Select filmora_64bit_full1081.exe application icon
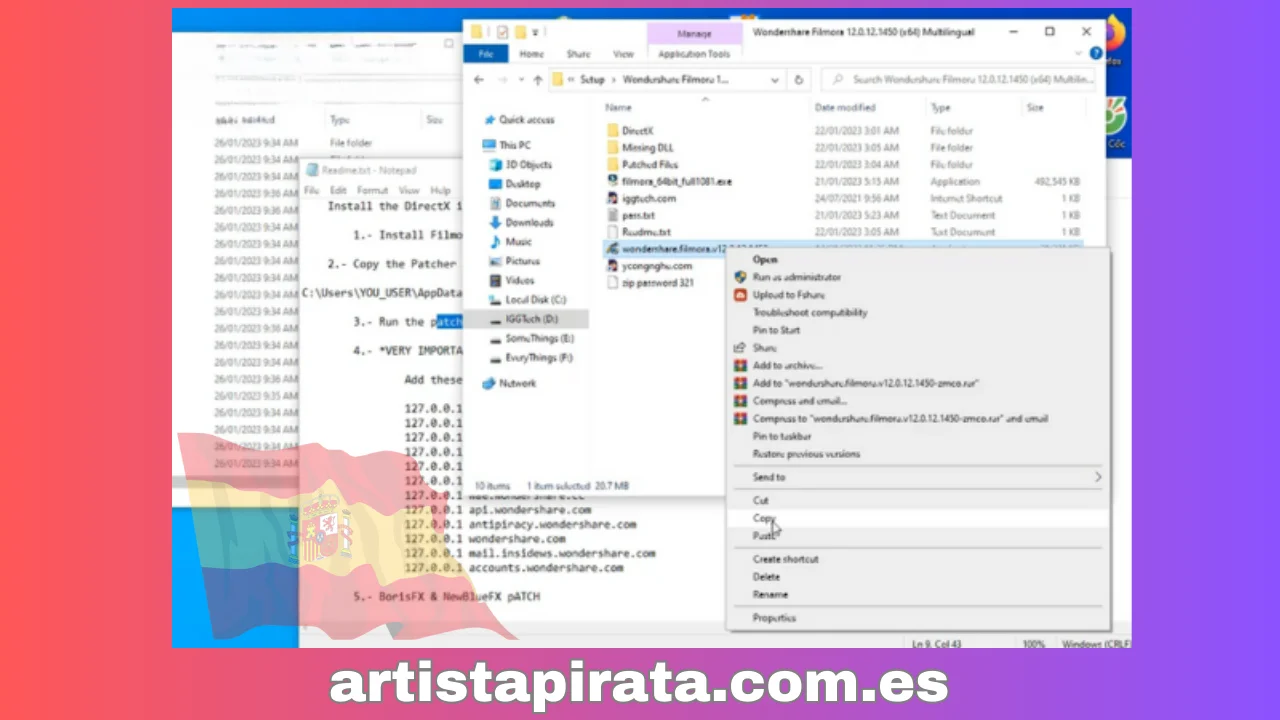This screenshot has width=1280, height=720. 614,181
